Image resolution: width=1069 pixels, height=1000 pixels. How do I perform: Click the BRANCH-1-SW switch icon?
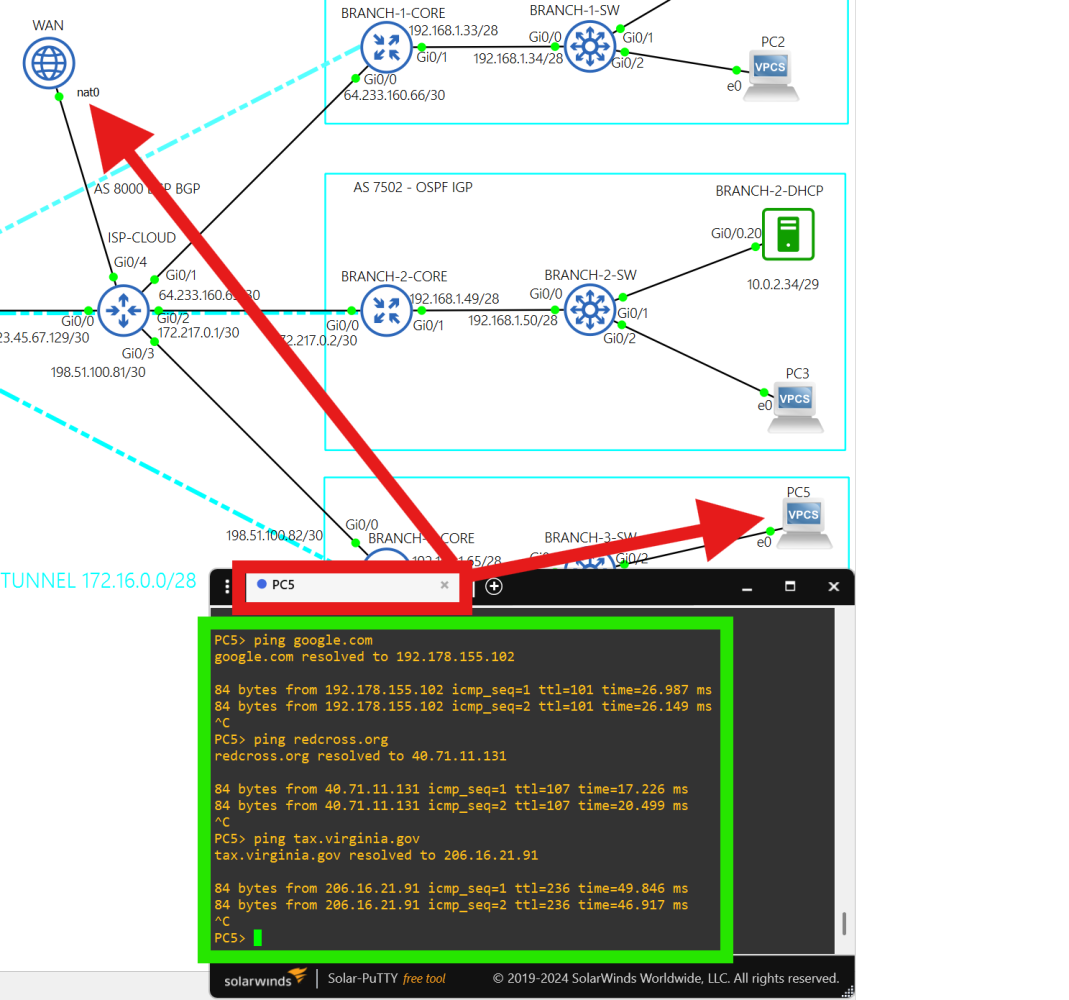[x=589, y=45]
